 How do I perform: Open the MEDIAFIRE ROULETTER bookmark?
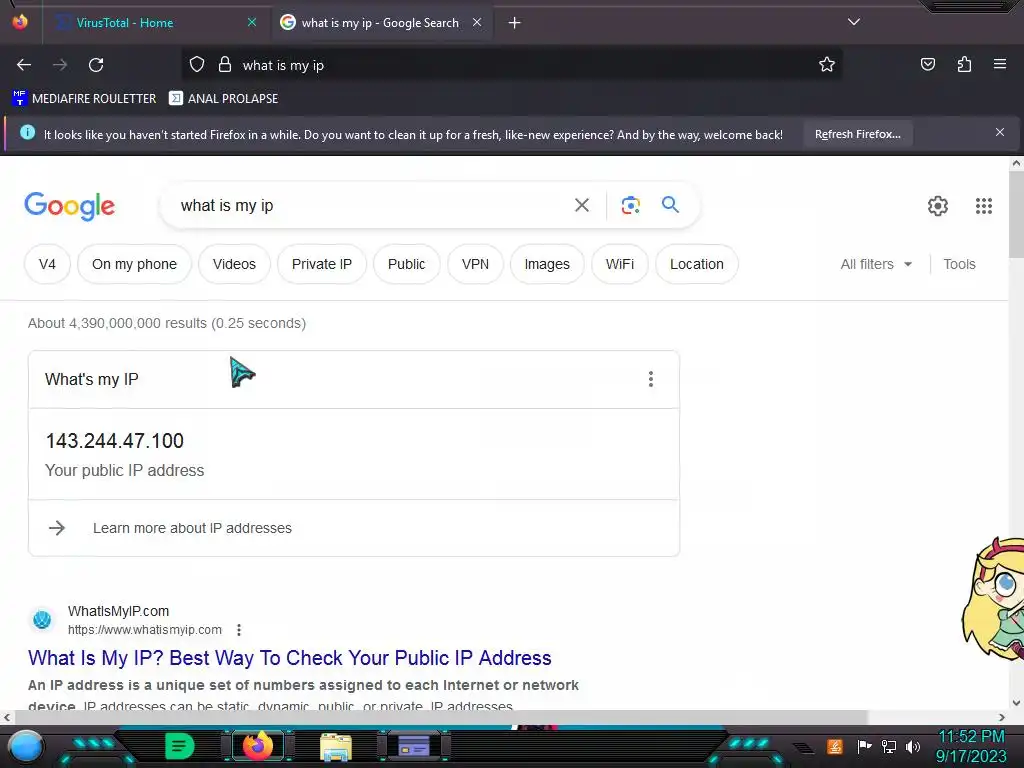pos(84,99)
